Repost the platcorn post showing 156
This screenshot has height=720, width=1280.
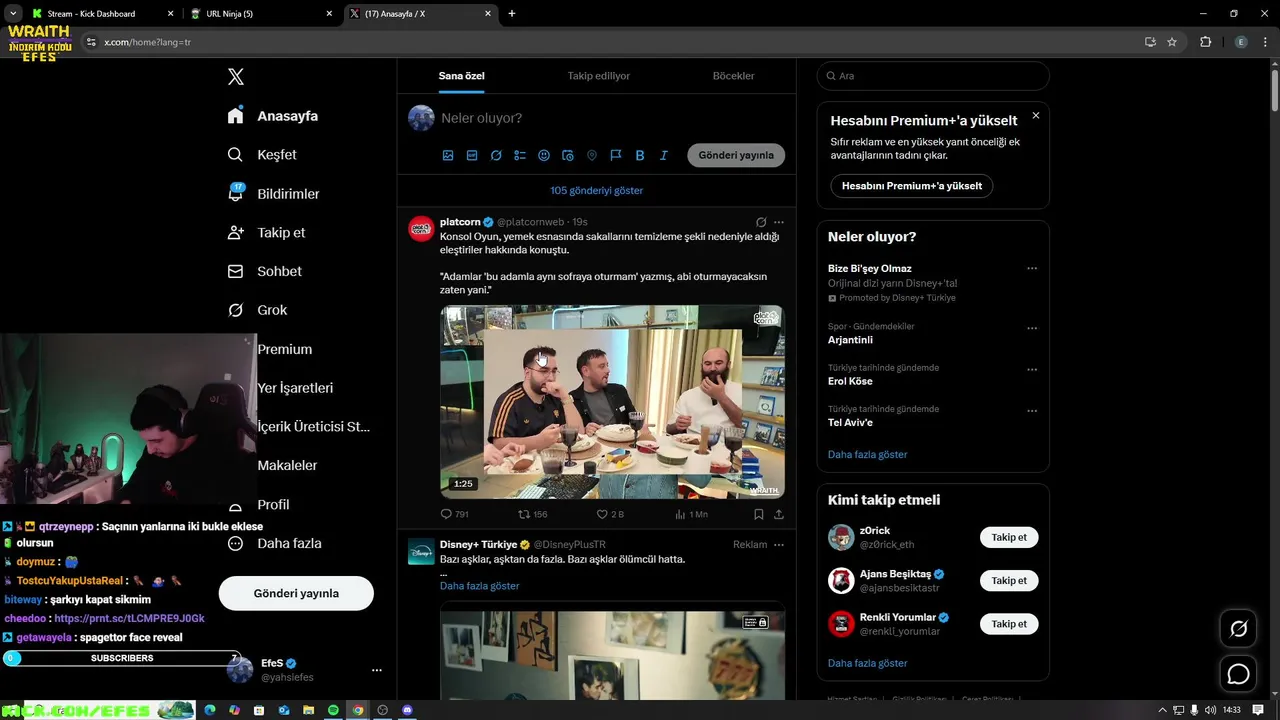(x=532, y=514)
